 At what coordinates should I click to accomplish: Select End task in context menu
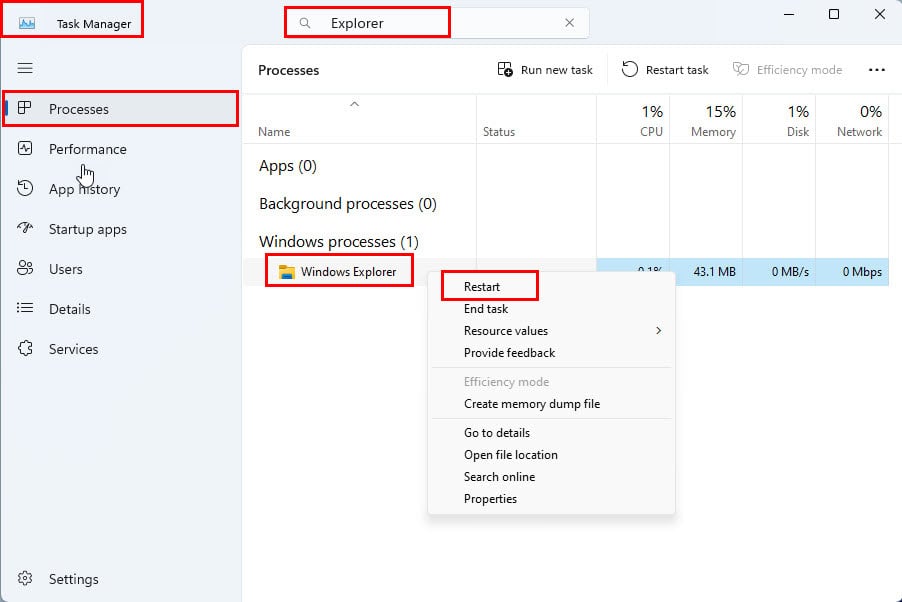pos(486,308)
